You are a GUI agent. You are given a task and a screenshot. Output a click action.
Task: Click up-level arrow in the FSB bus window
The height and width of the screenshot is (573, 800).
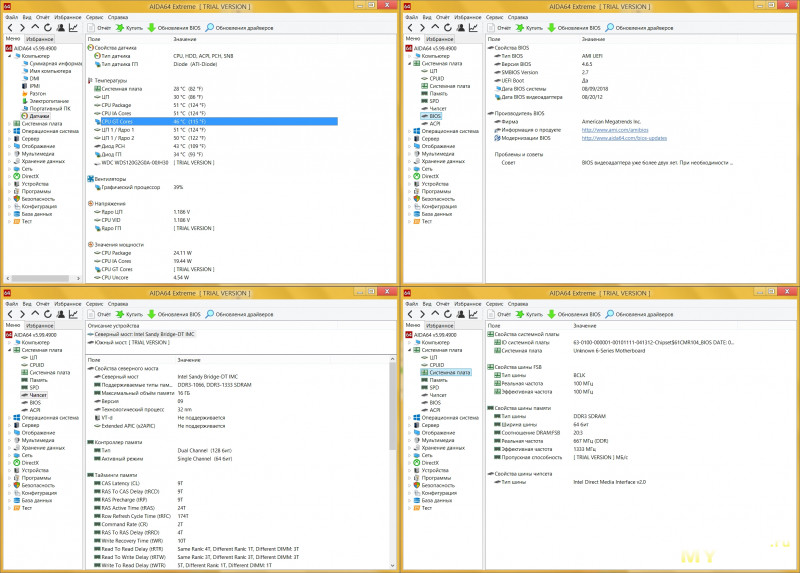[x=435, y=314]
